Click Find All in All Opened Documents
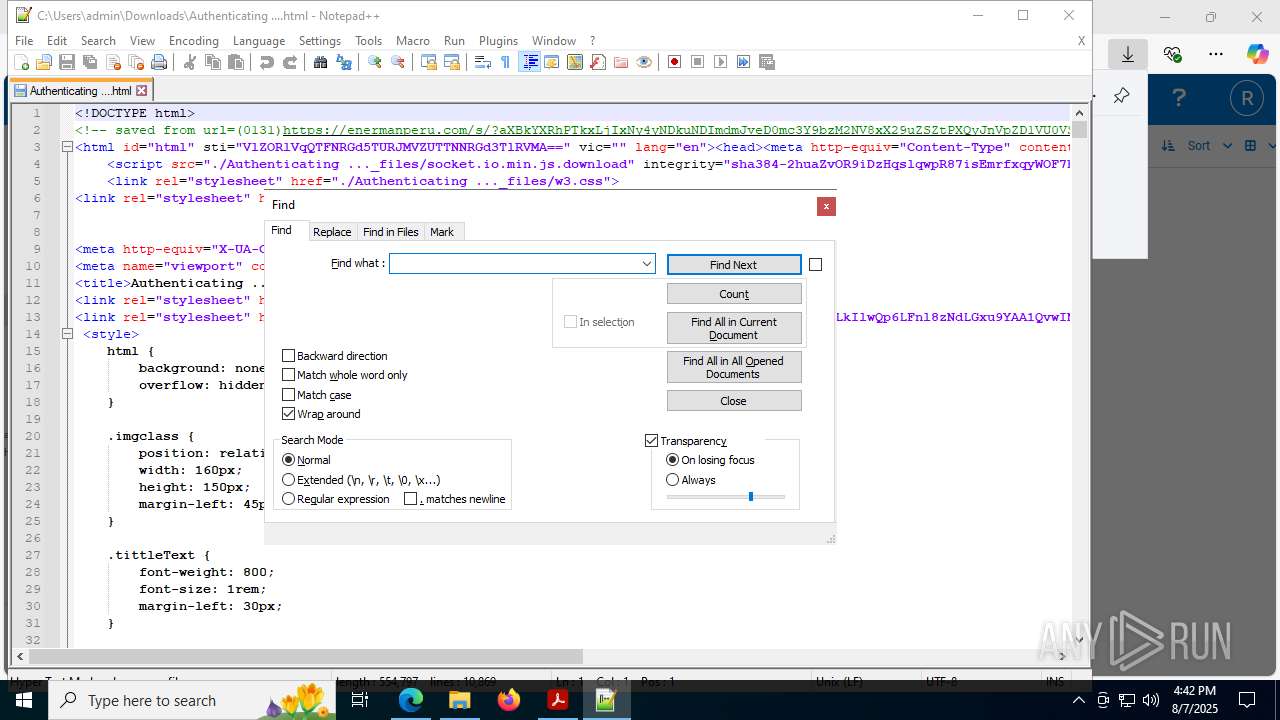 [x=734, y=367]
